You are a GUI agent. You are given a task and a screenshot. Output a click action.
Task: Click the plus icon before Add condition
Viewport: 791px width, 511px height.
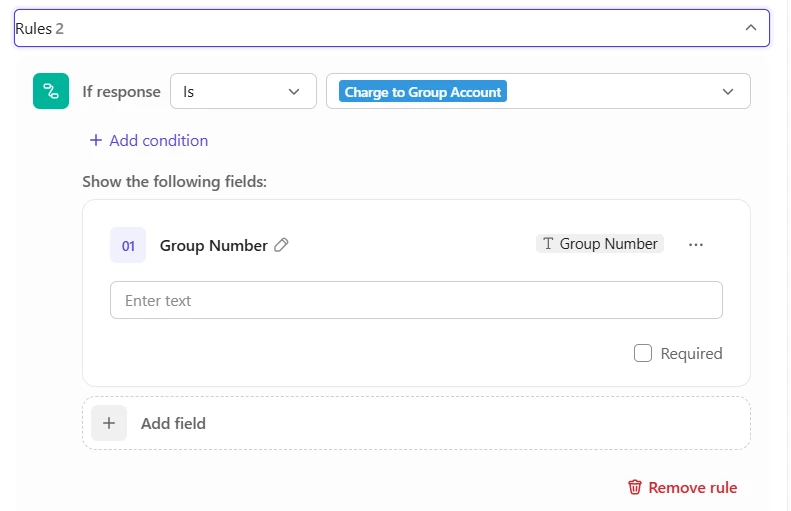tap(96, 140)
